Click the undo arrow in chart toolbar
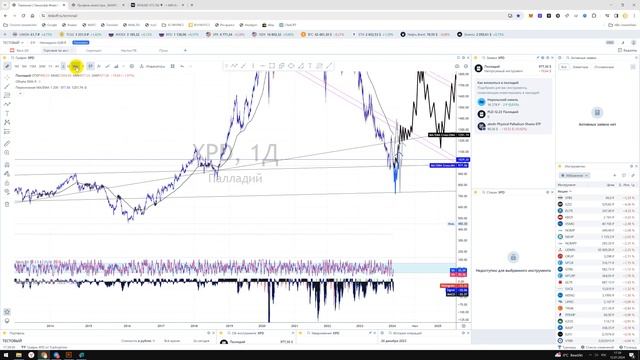Viewport: 640px width, 360px height. tap(182, 66)
